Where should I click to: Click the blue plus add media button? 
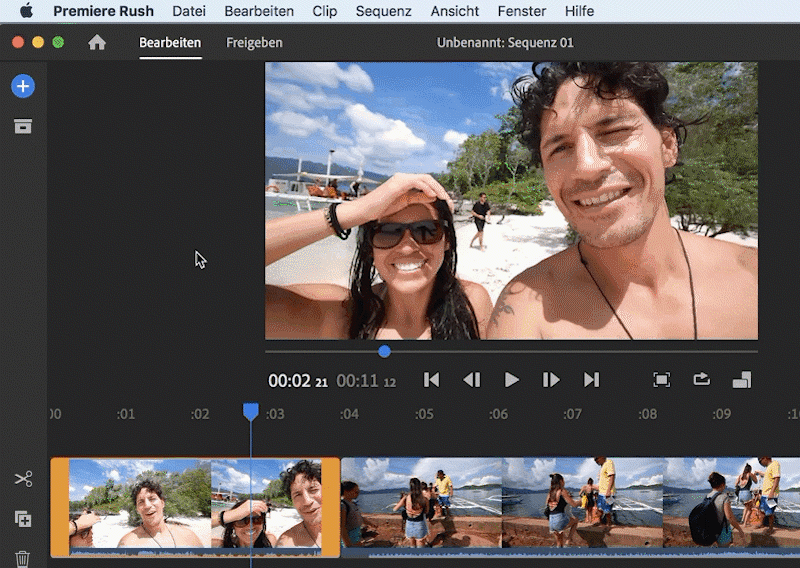point(22,86)
